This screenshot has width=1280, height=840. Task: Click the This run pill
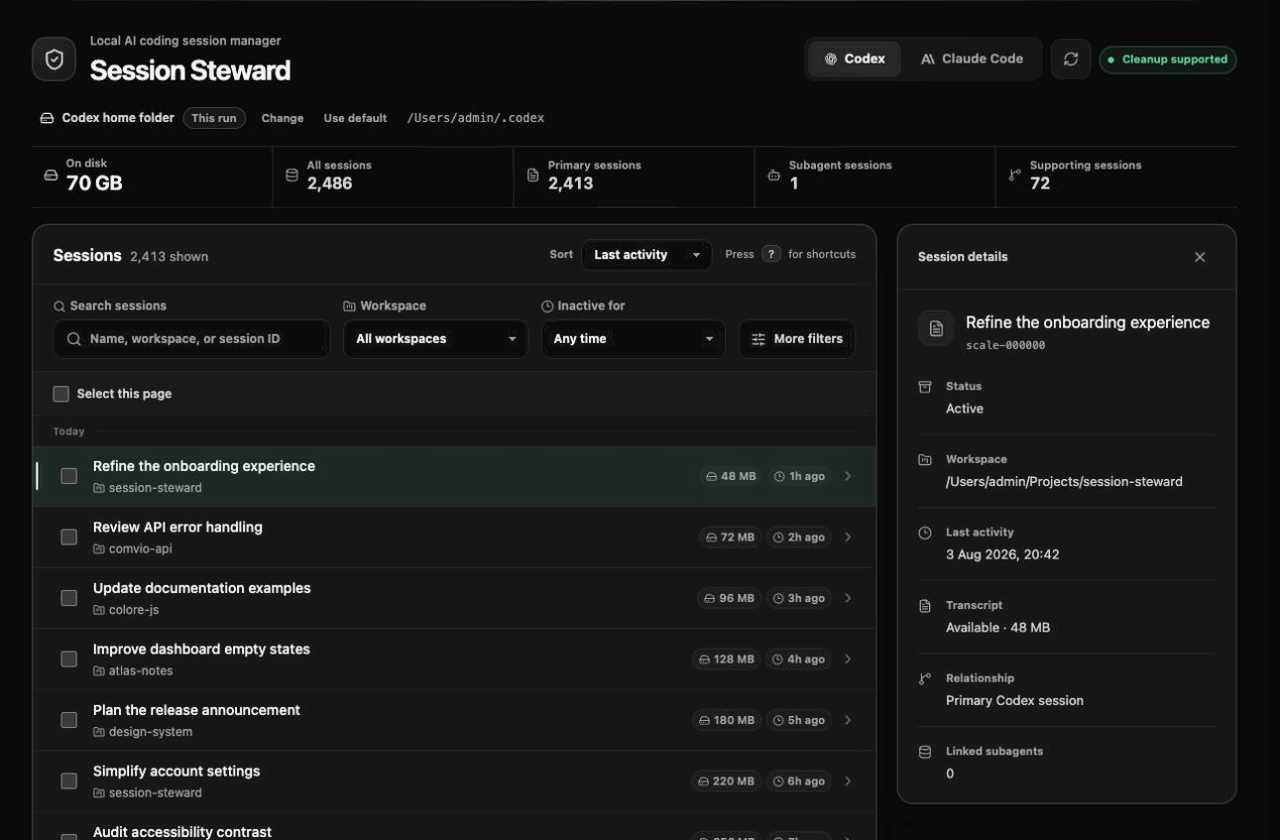(214, 118)
